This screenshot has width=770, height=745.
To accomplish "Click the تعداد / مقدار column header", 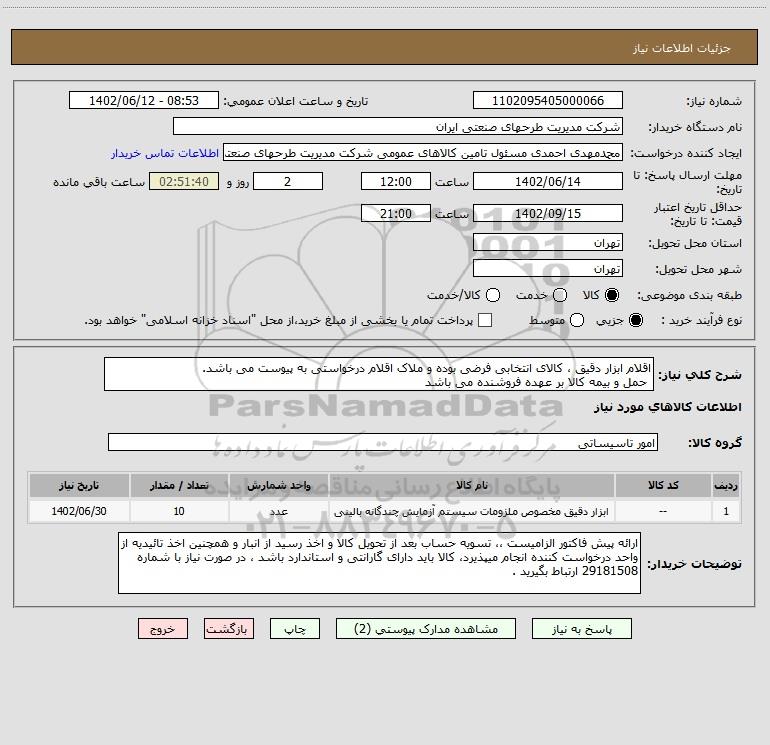I will click(x=179, y=486).
